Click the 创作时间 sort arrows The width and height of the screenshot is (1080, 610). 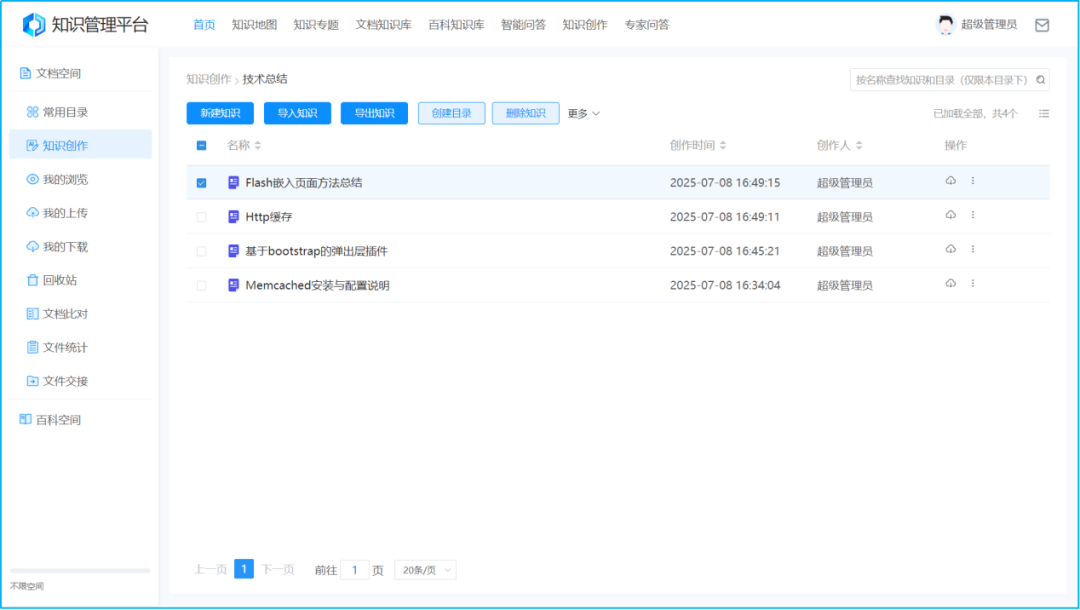[x=721, y=145]
